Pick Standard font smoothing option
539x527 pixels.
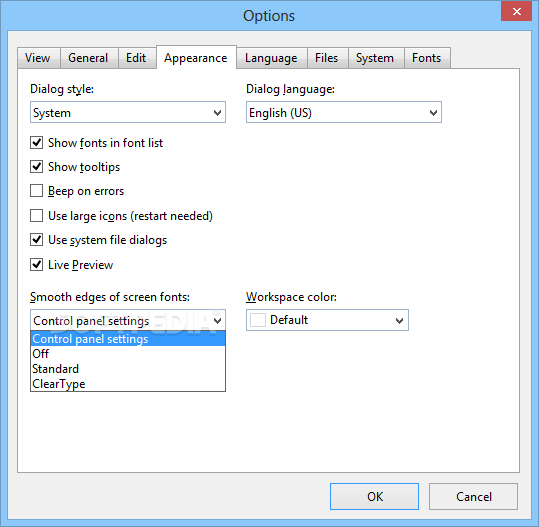pyautogui.click(x=128, y=369)
